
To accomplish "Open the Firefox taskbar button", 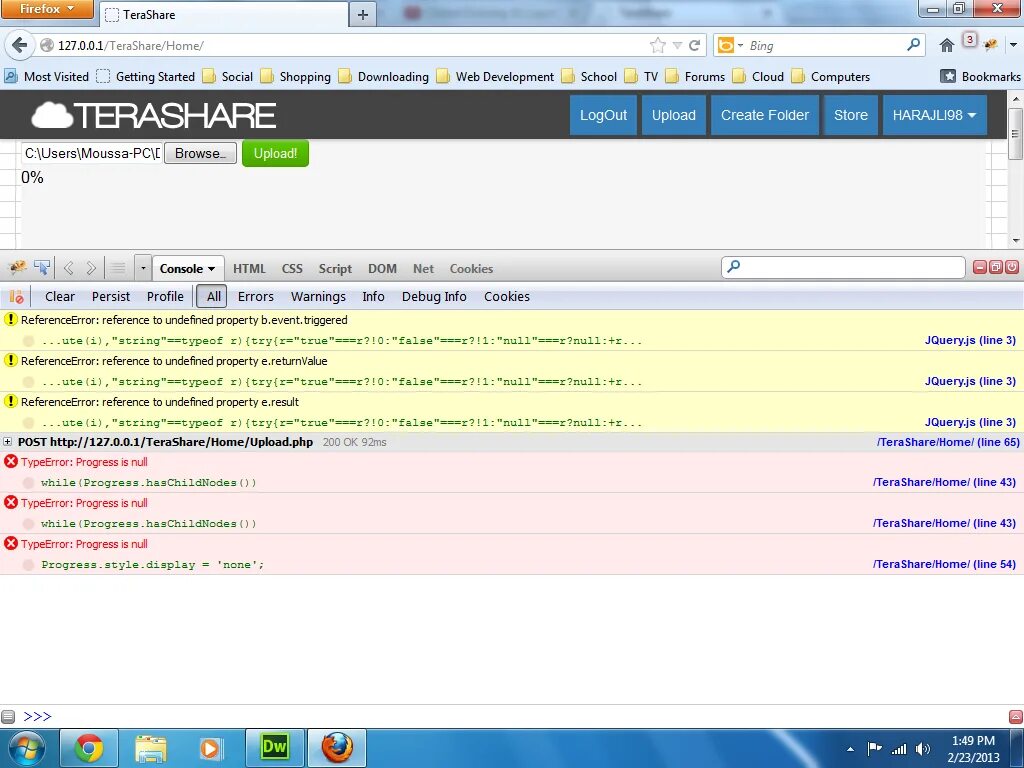I will point(337,748).
